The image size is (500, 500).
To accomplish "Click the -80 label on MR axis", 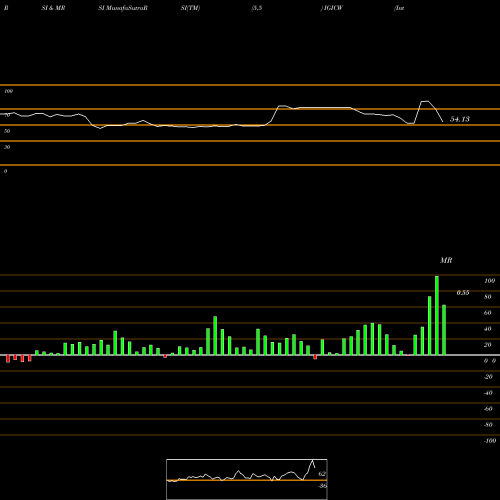I will 488,425.
